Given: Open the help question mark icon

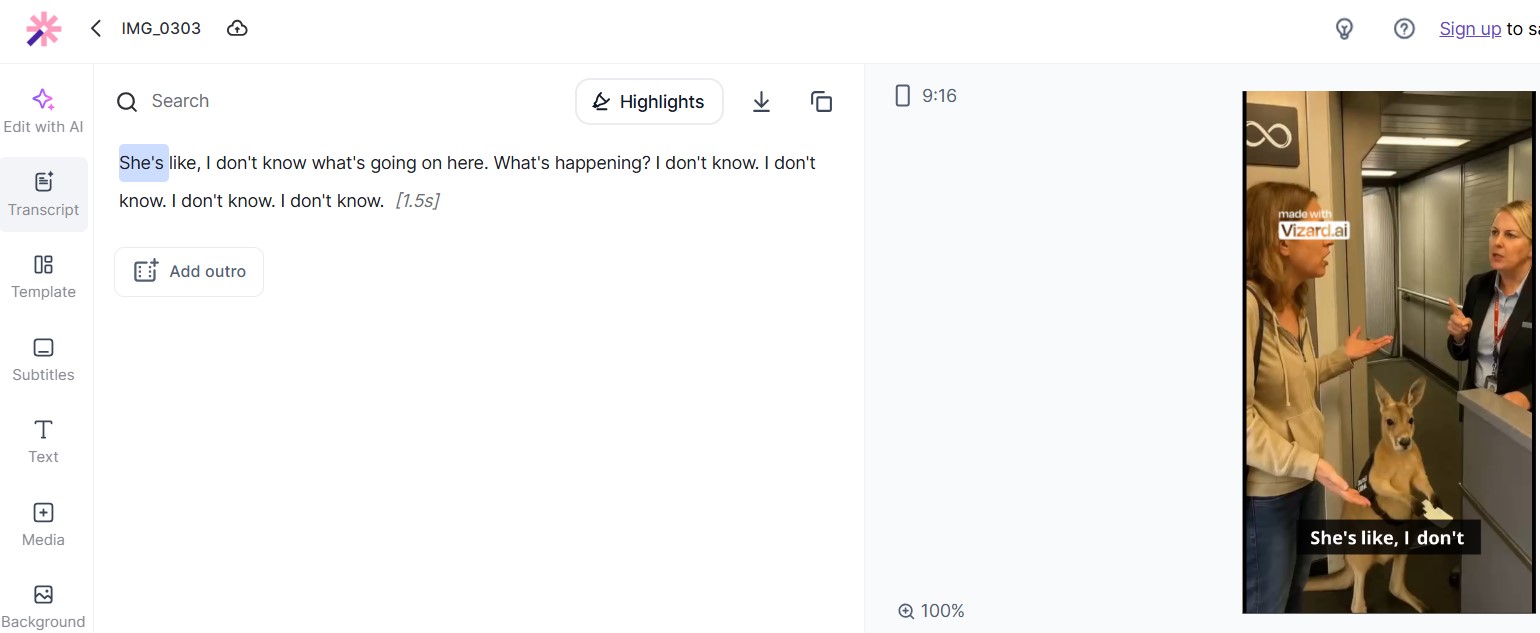Looking at the screenshot, I should click(x=1404, y=29).
